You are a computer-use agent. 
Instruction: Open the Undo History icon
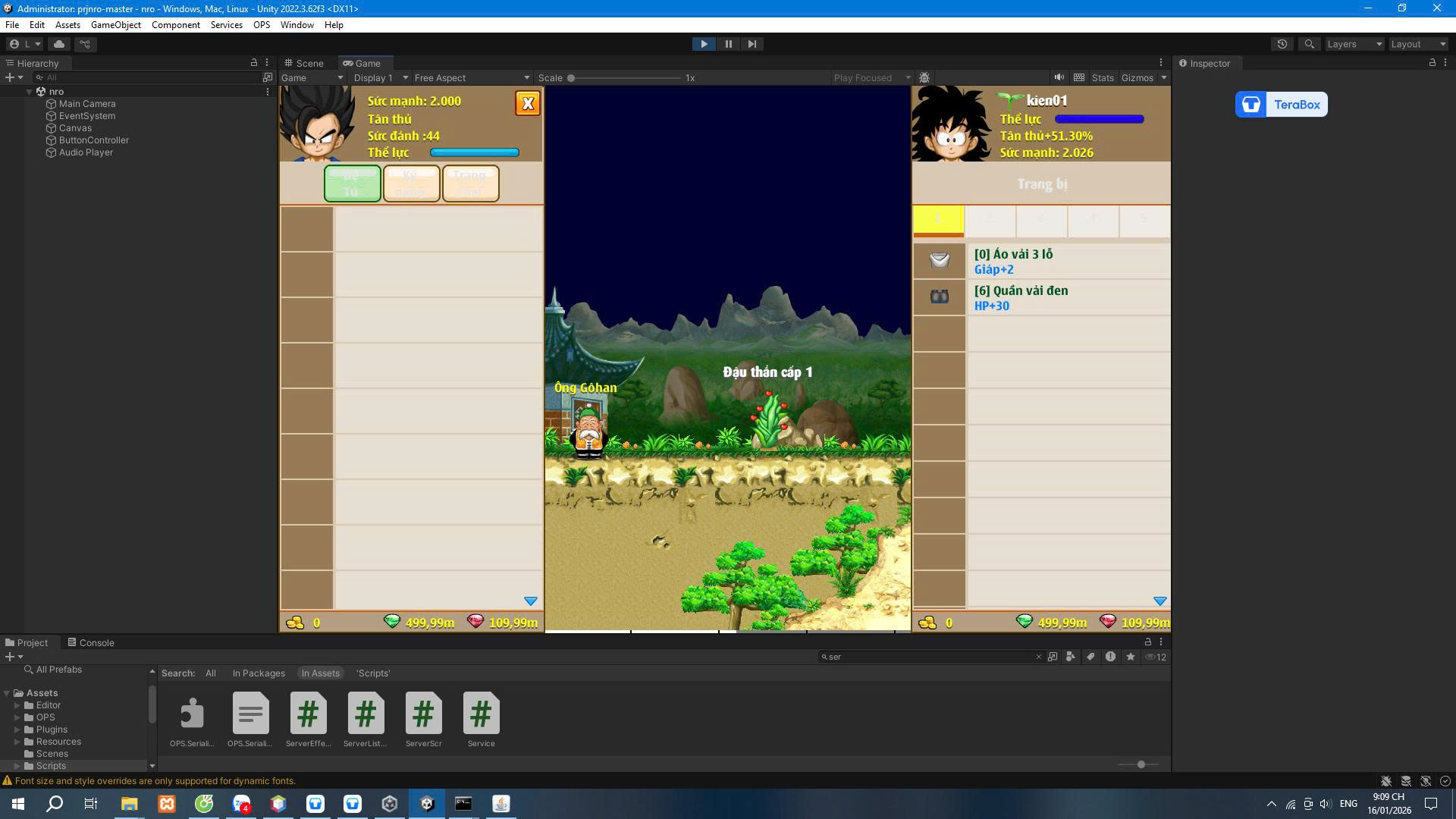click(1282, 44)
